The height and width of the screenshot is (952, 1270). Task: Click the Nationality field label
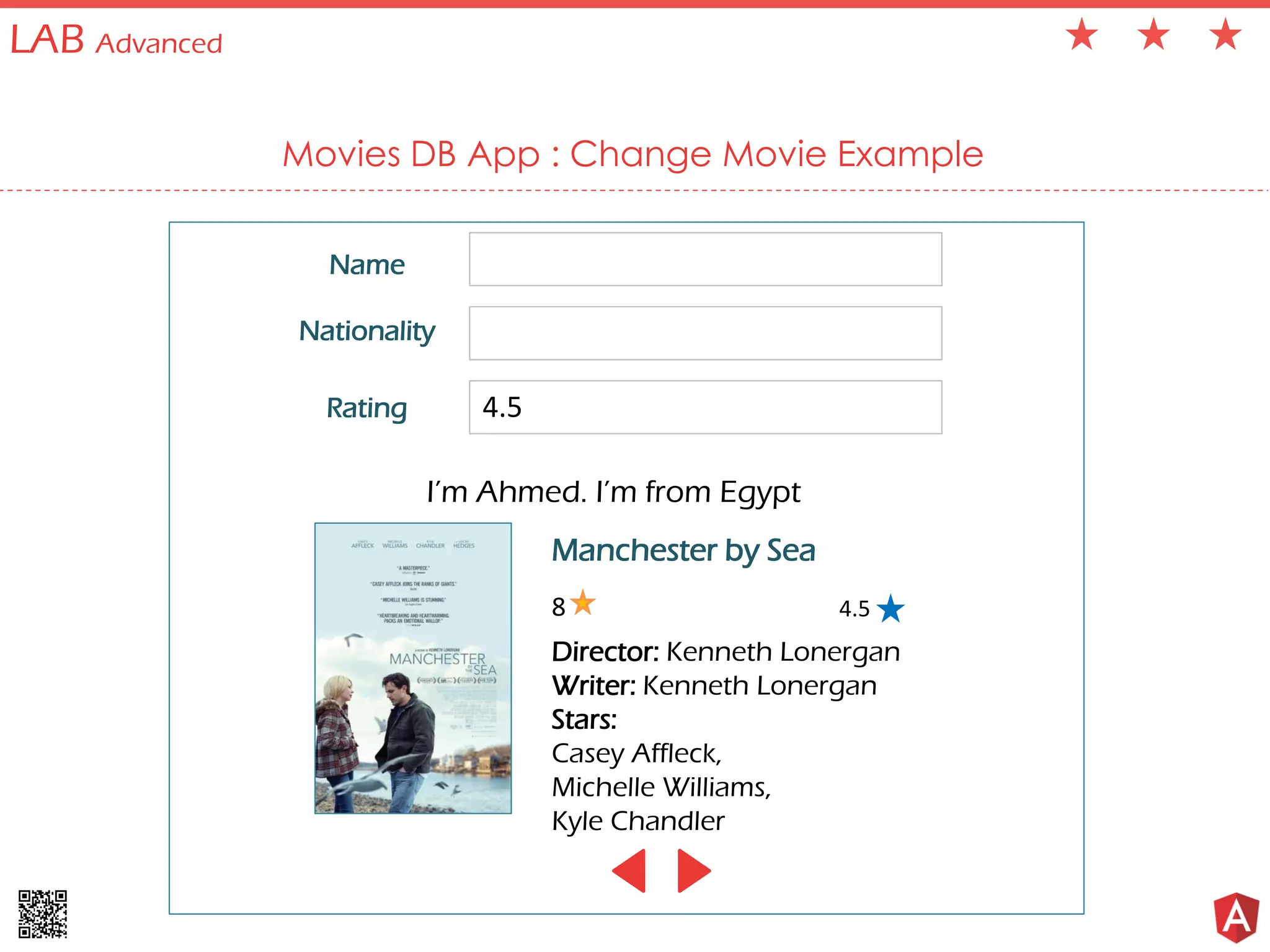367,331
